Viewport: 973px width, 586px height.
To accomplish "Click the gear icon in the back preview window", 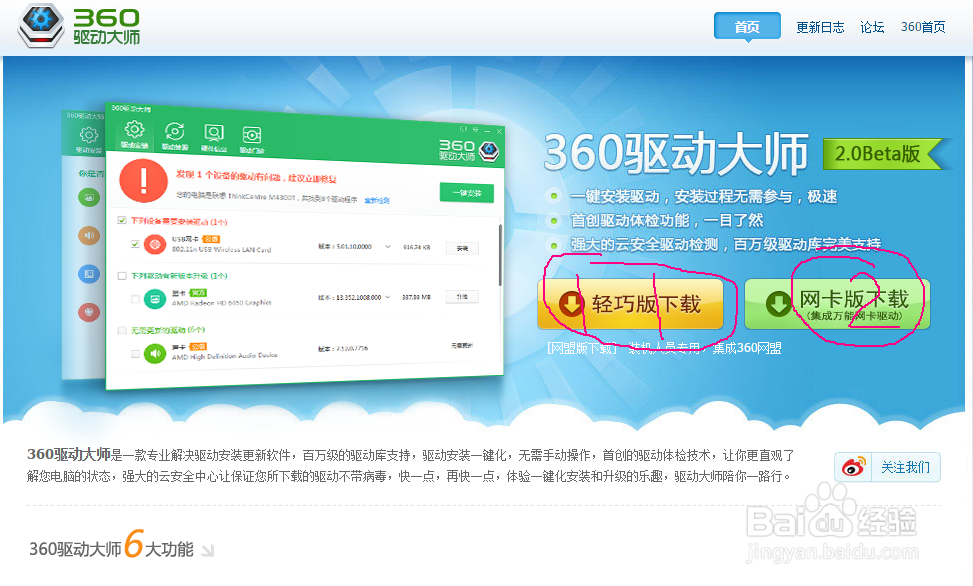I will click(x=89, y=135).
